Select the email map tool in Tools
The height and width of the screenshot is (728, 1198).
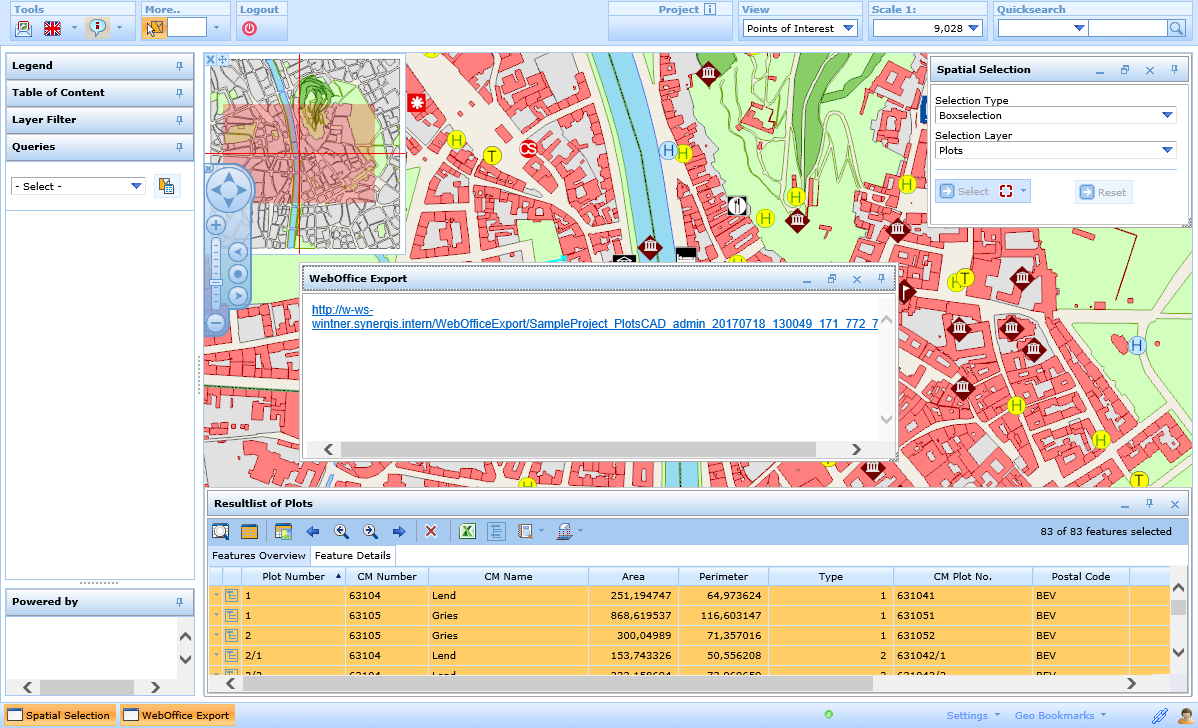click(x=23, y=28)
